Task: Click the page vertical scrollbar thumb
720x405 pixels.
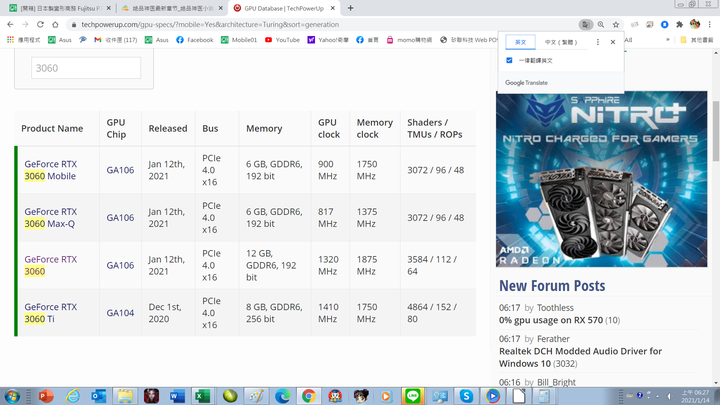Action: click(716, 131)
